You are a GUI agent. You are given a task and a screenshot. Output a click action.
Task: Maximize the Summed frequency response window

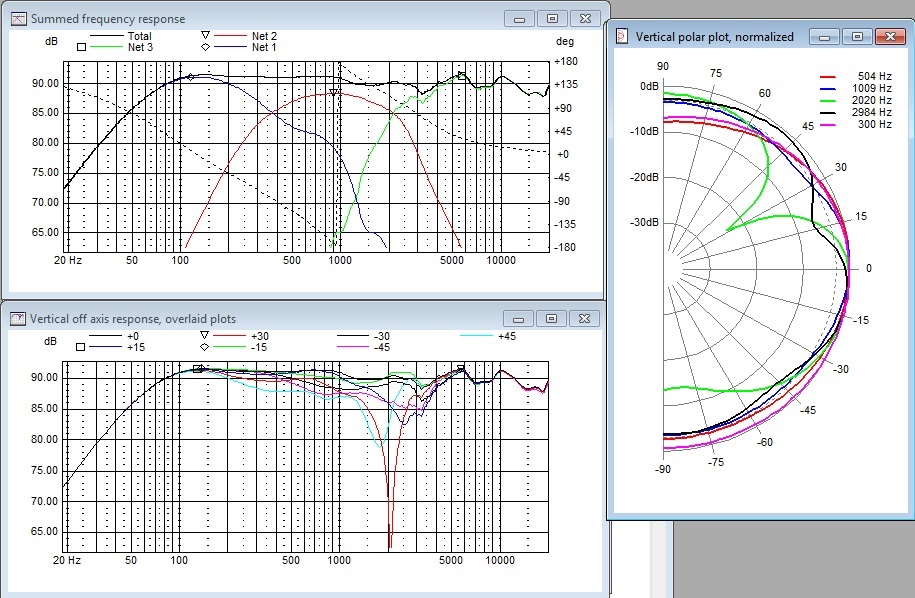click(551, 18)
